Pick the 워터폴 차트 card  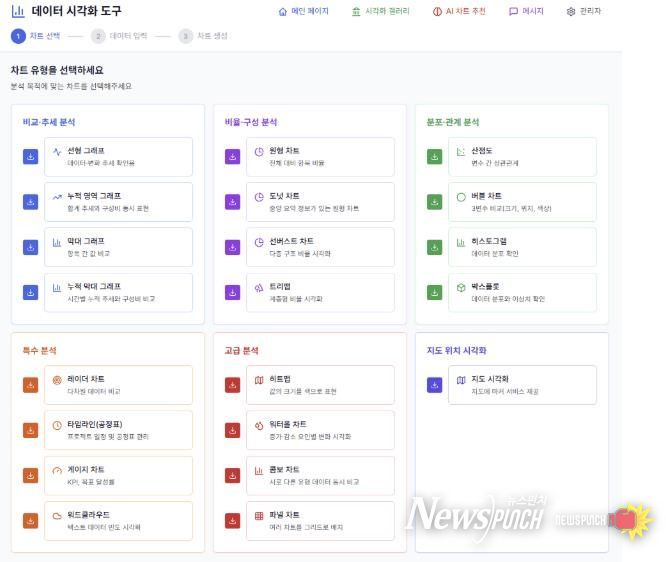click(x=320, y=430)
